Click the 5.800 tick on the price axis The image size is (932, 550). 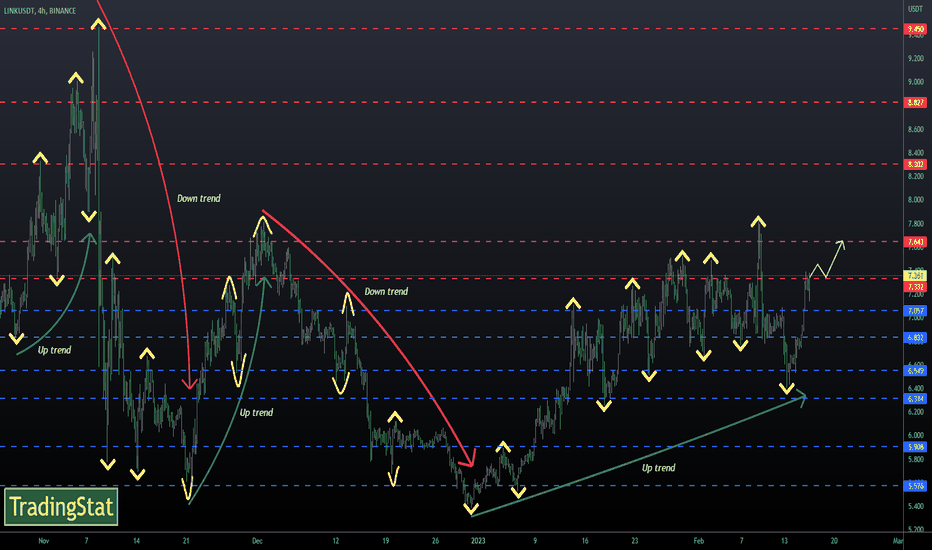click(x=915, y=459)
